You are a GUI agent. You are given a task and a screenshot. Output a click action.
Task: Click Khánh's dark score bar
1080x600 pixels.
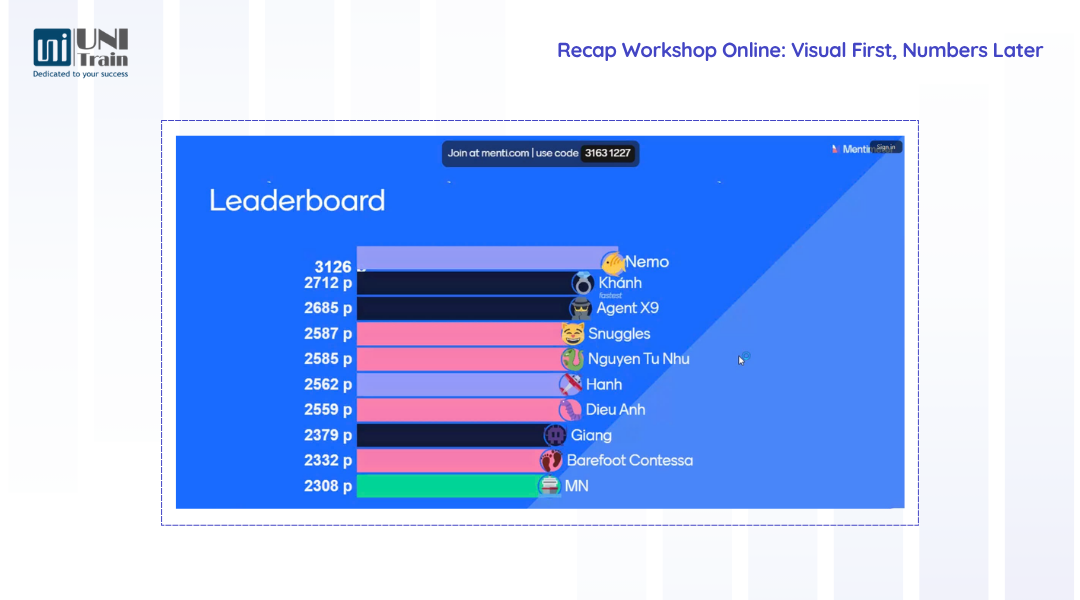469,283
